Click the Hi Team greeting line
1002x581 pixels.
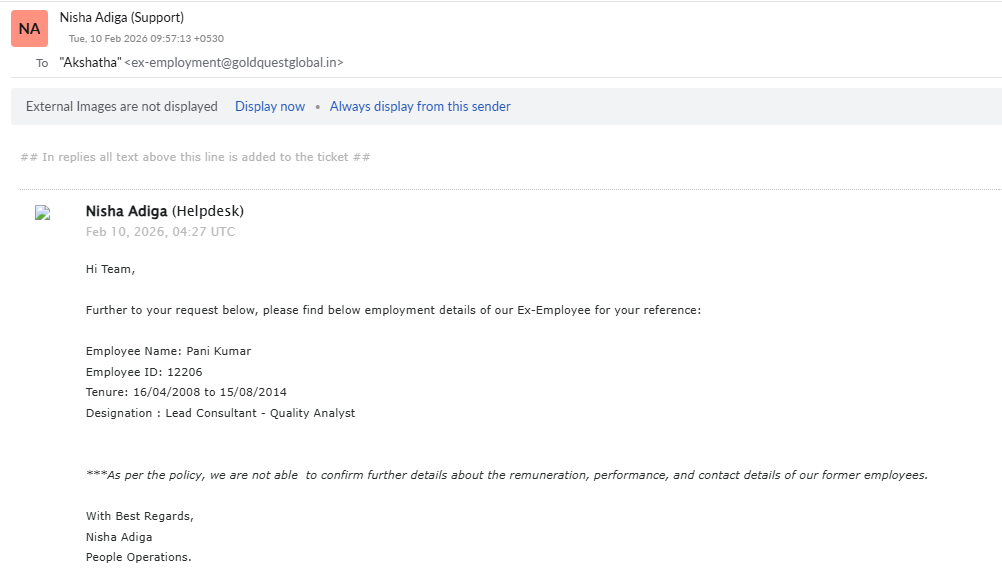110,269
